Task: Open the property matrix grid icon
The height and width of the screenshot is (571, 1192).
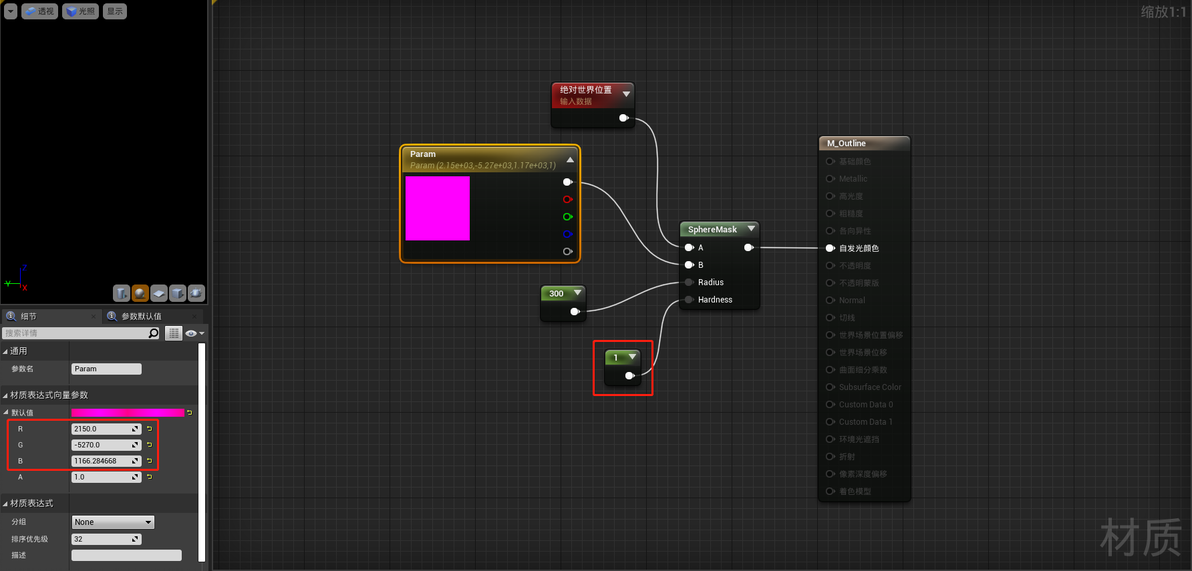Action: coord(173,333)
